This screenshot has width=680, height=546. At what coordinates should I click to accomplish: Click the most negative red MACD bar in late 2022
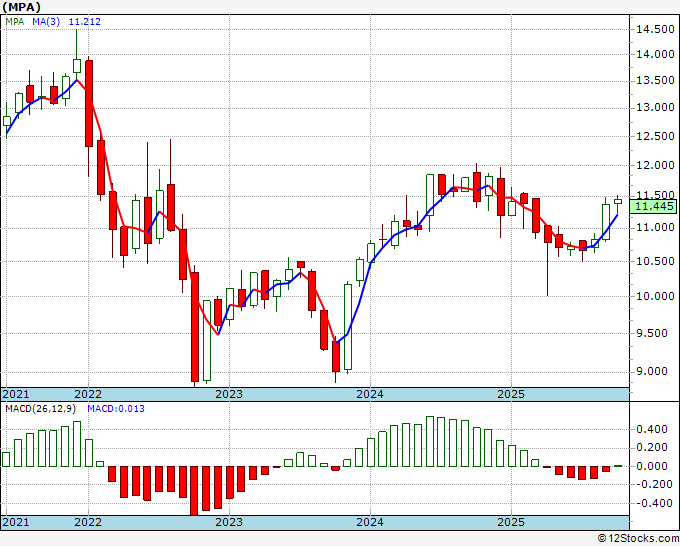[x=195, y=490]
